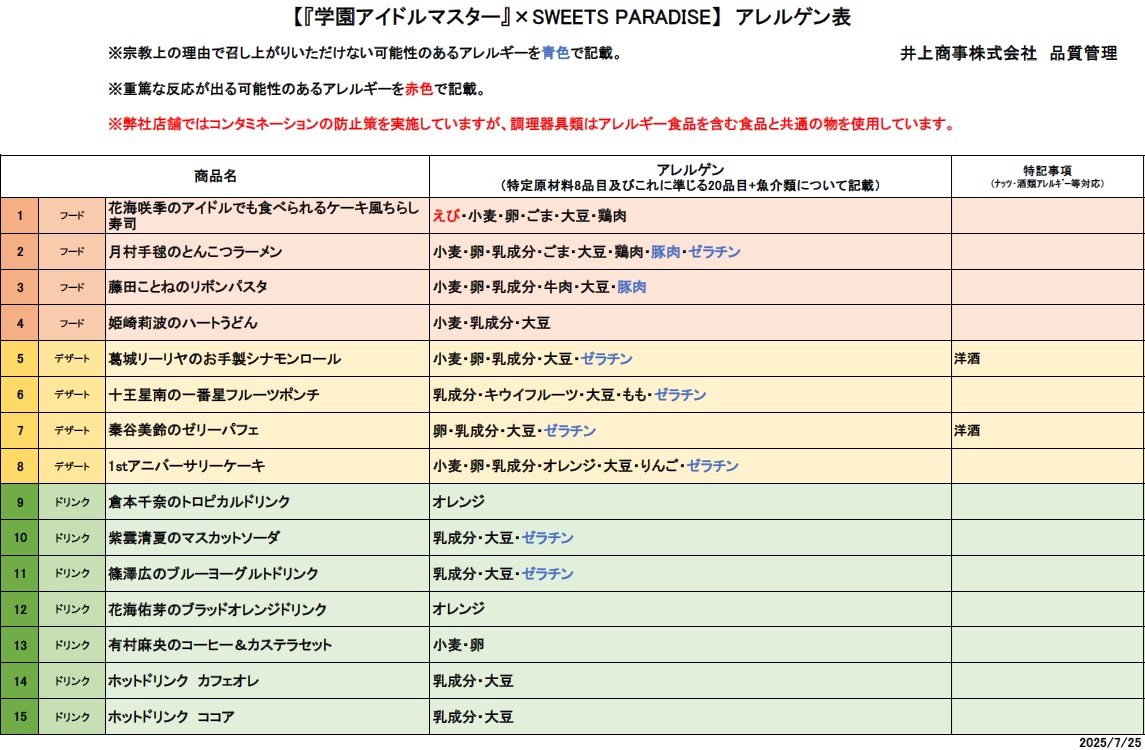Click the 特記事項 column header
1145x750 pixels.
(x=1047, y=177)
